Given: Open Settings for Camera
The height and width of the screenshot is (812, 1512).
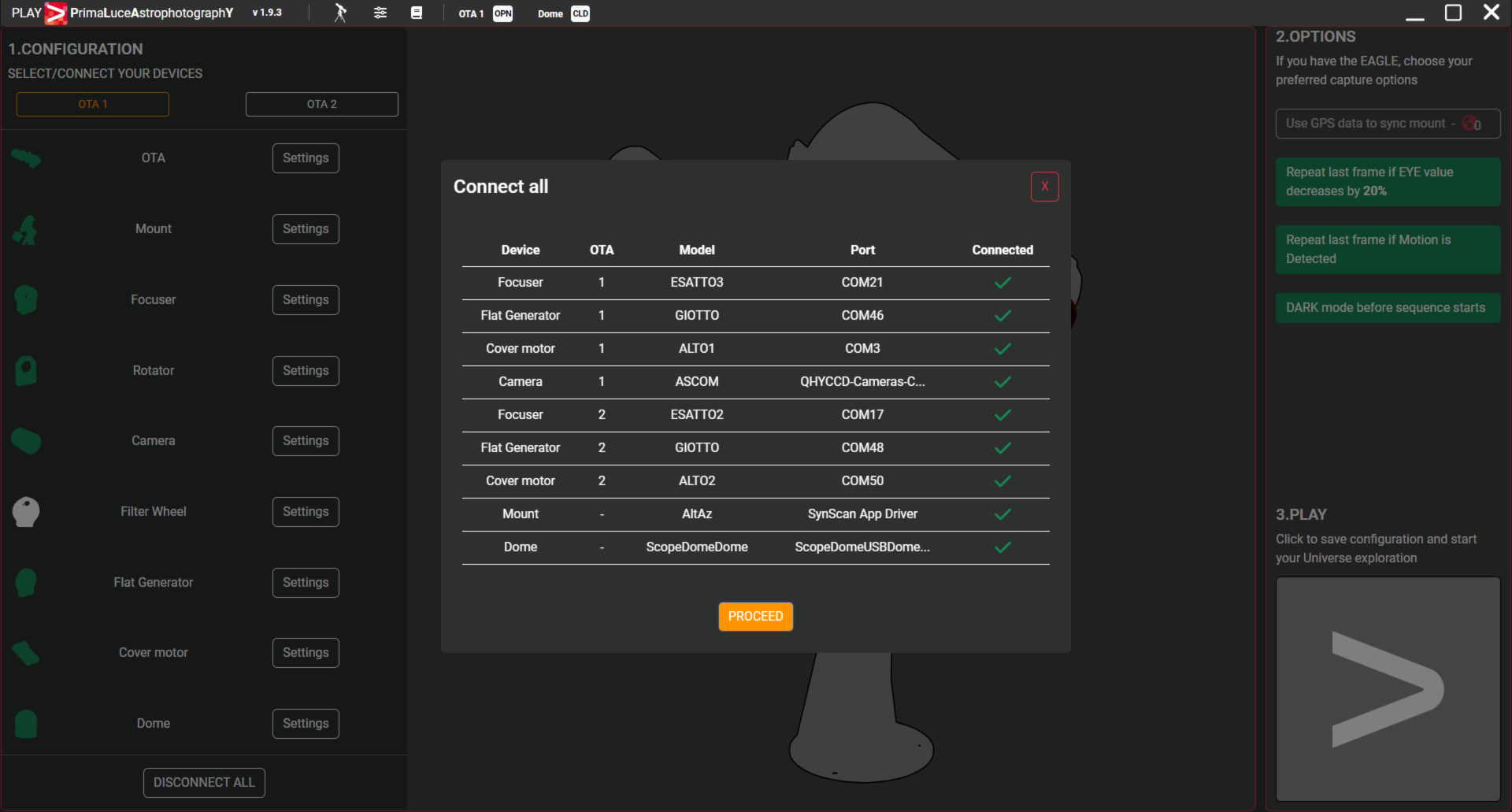Looking at the screenshot, I should click(x=306, y=441).
